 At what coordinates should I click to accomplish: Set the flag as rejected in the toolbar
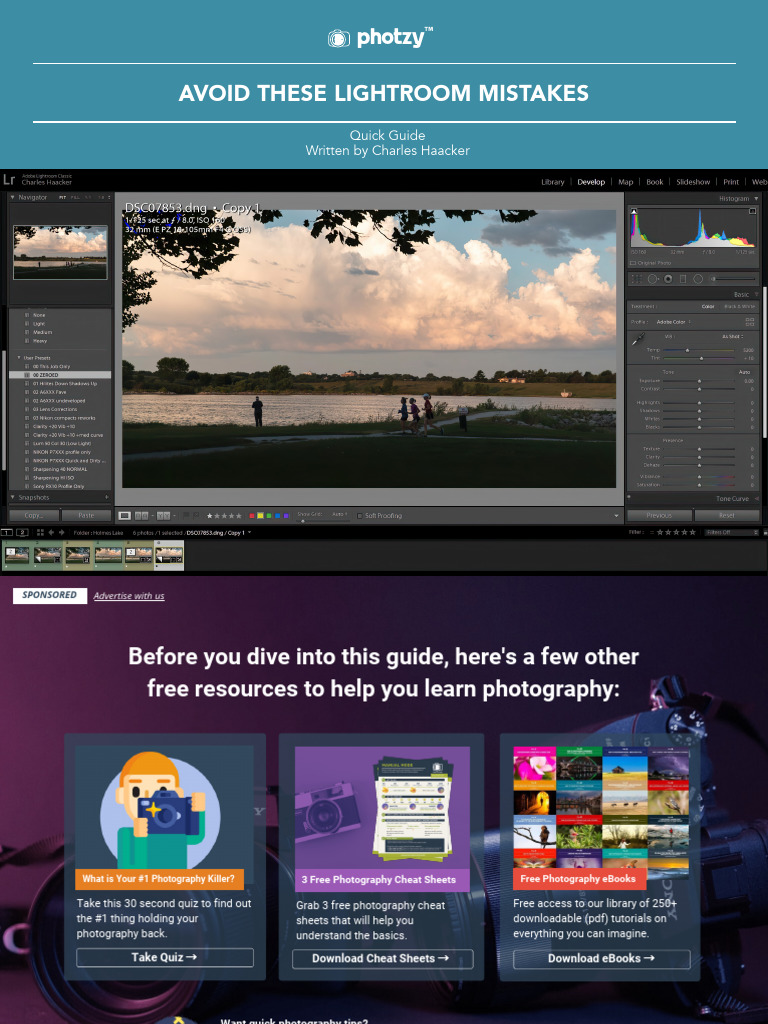click(197, 515)
